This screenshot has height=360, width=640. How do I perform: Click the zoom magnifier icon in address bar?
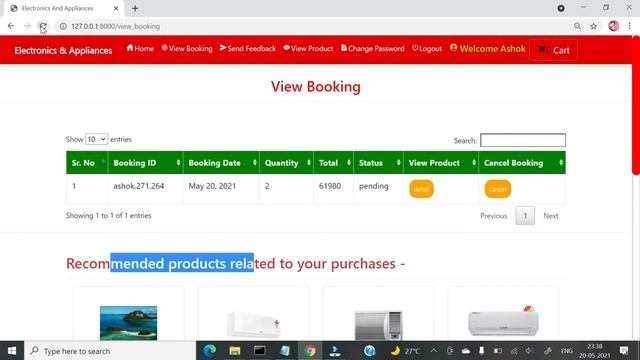coord(577,26)
